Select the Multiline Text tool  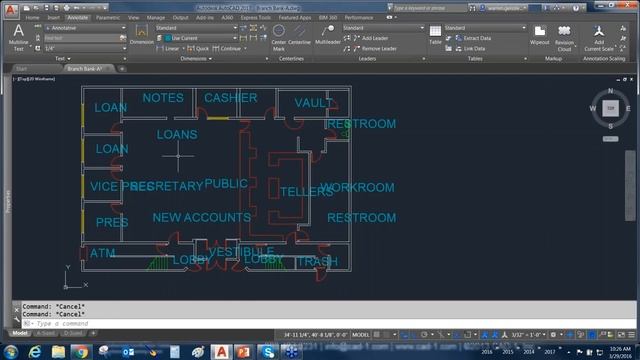click(x=18, y=37)
